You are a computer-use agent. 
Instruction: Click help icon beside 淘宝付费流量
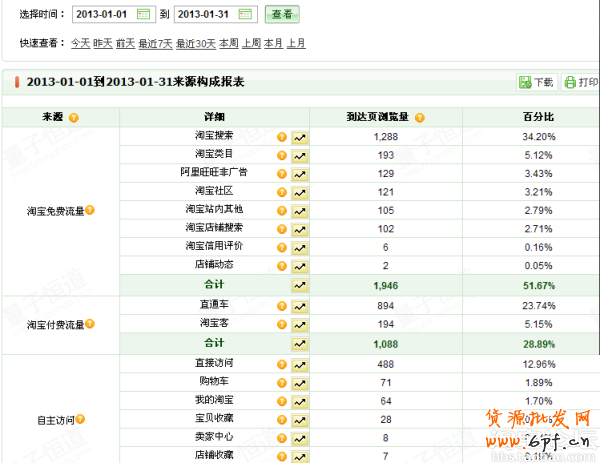coord(90,324)
